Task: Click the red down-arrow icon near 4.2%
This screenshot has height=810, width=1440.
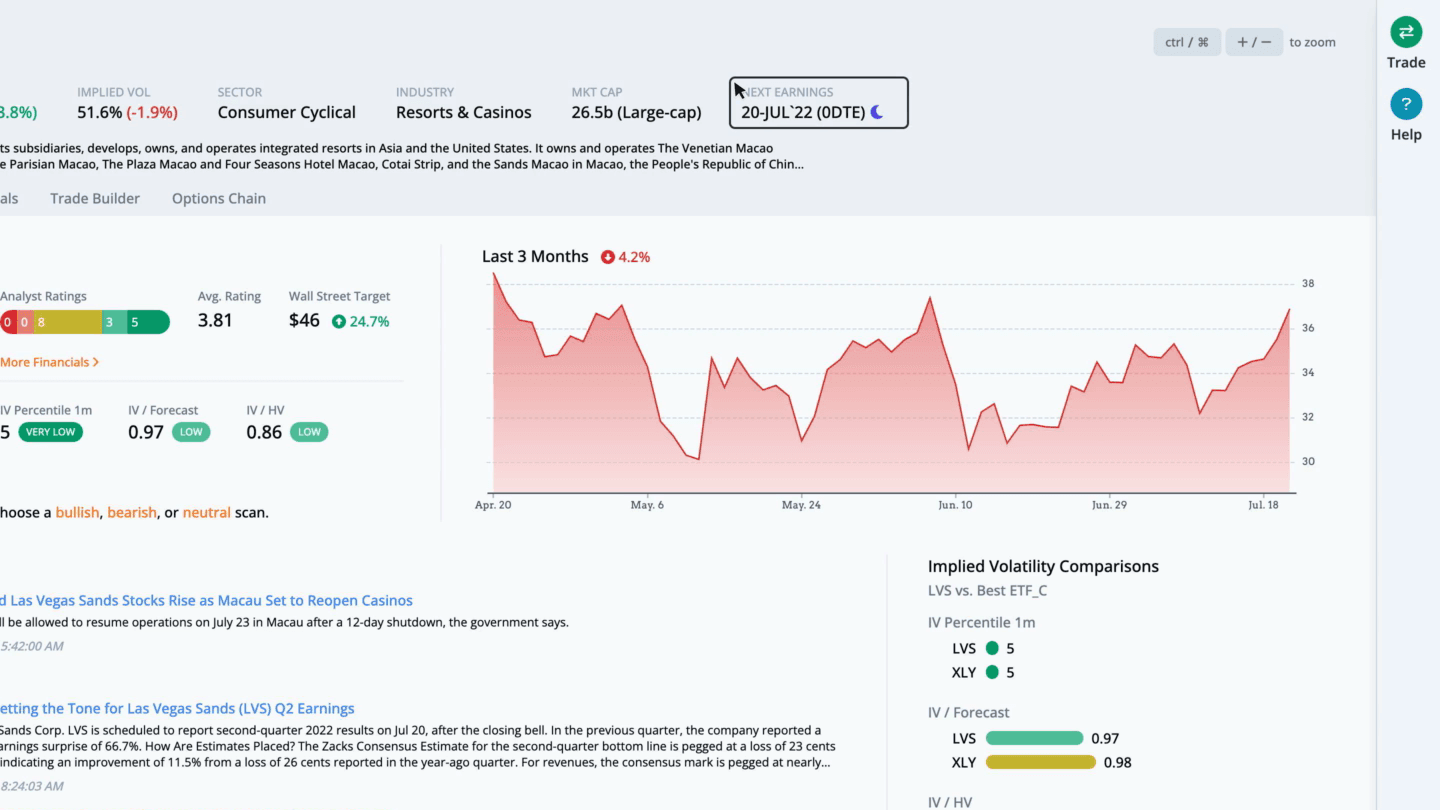Action: (607, 257)
